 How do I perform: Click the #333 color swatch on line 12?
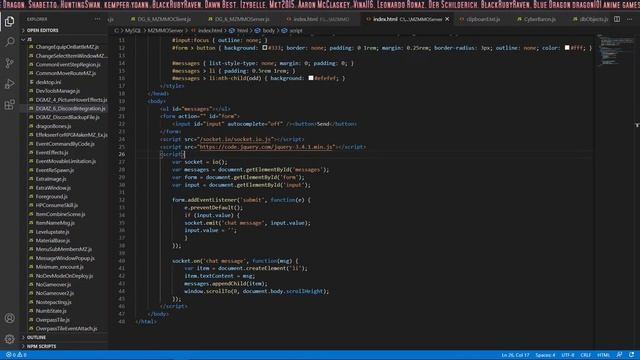[264, 48]
